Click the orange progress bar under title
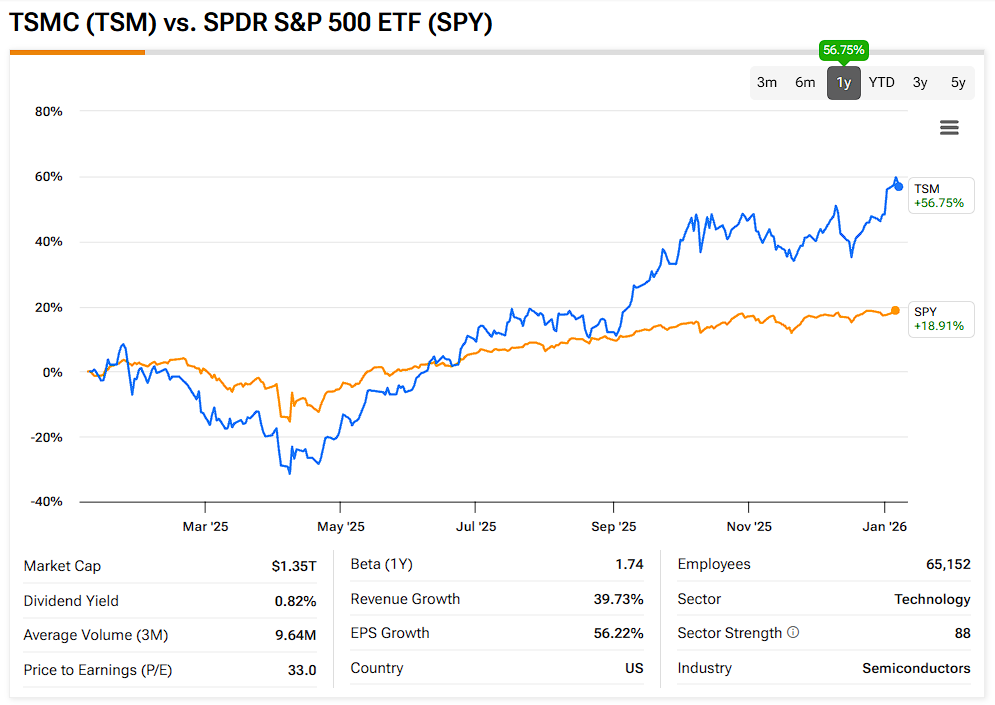 pos(77,52)
